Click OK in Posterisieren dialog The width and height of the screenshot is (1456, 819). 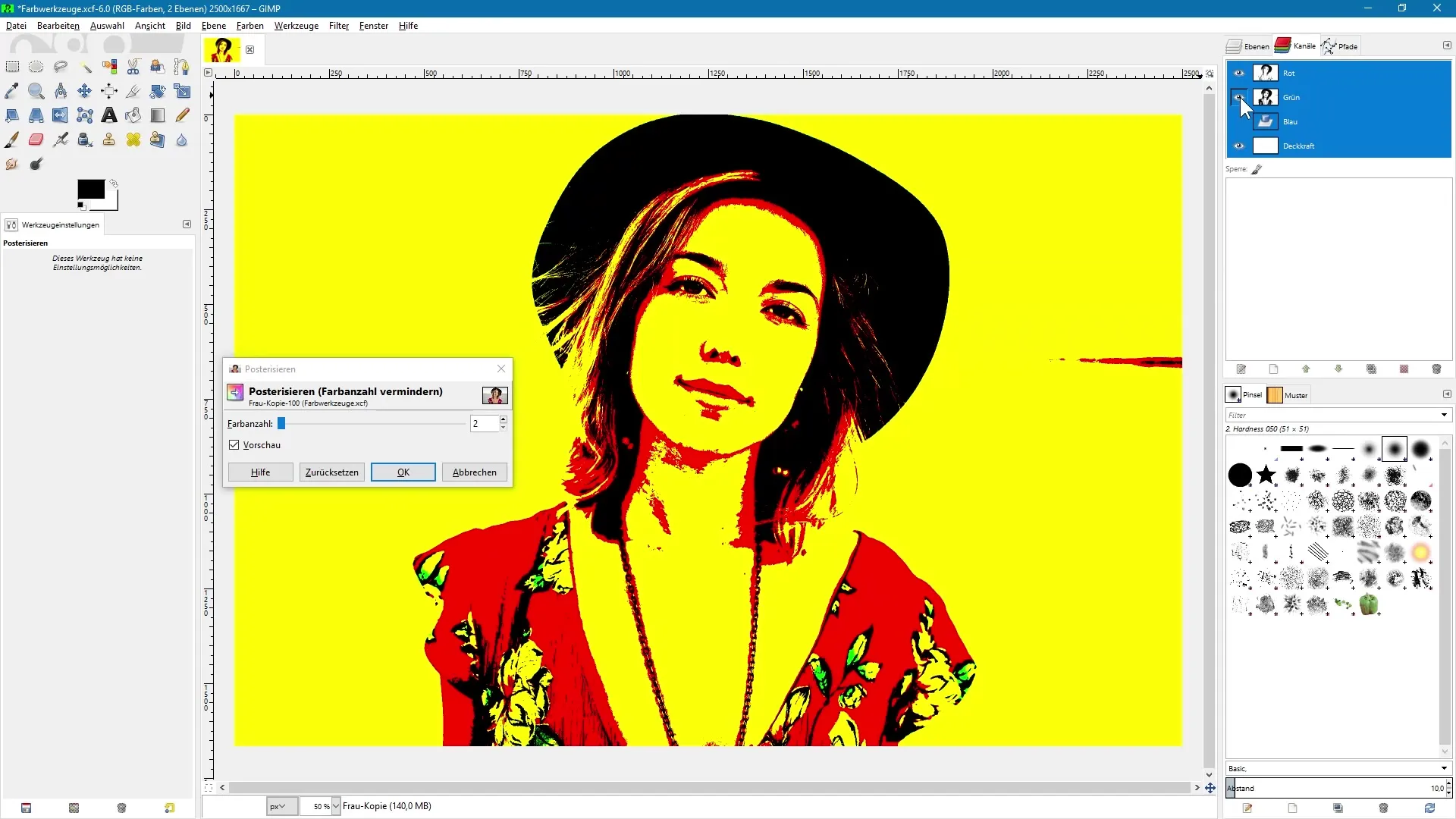[403, 472]
